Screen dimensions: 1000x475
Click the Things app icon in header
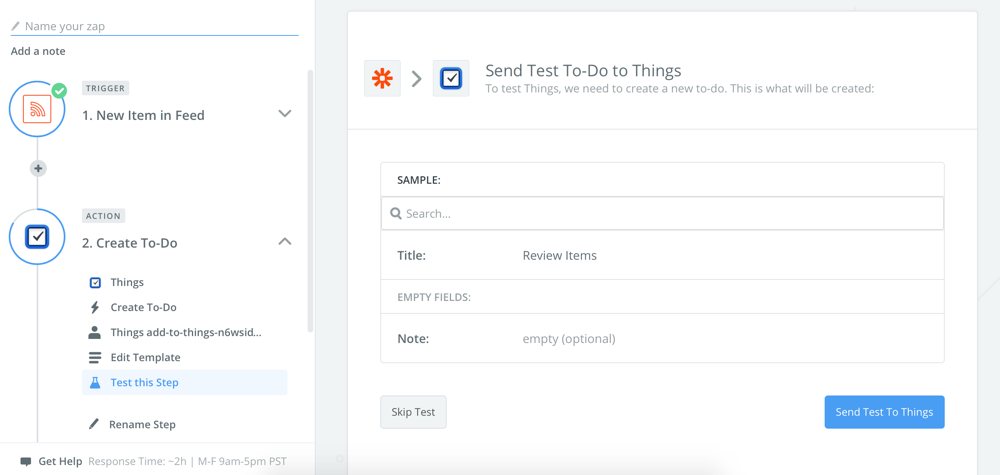pyautogui.click(x=451, y=78)
